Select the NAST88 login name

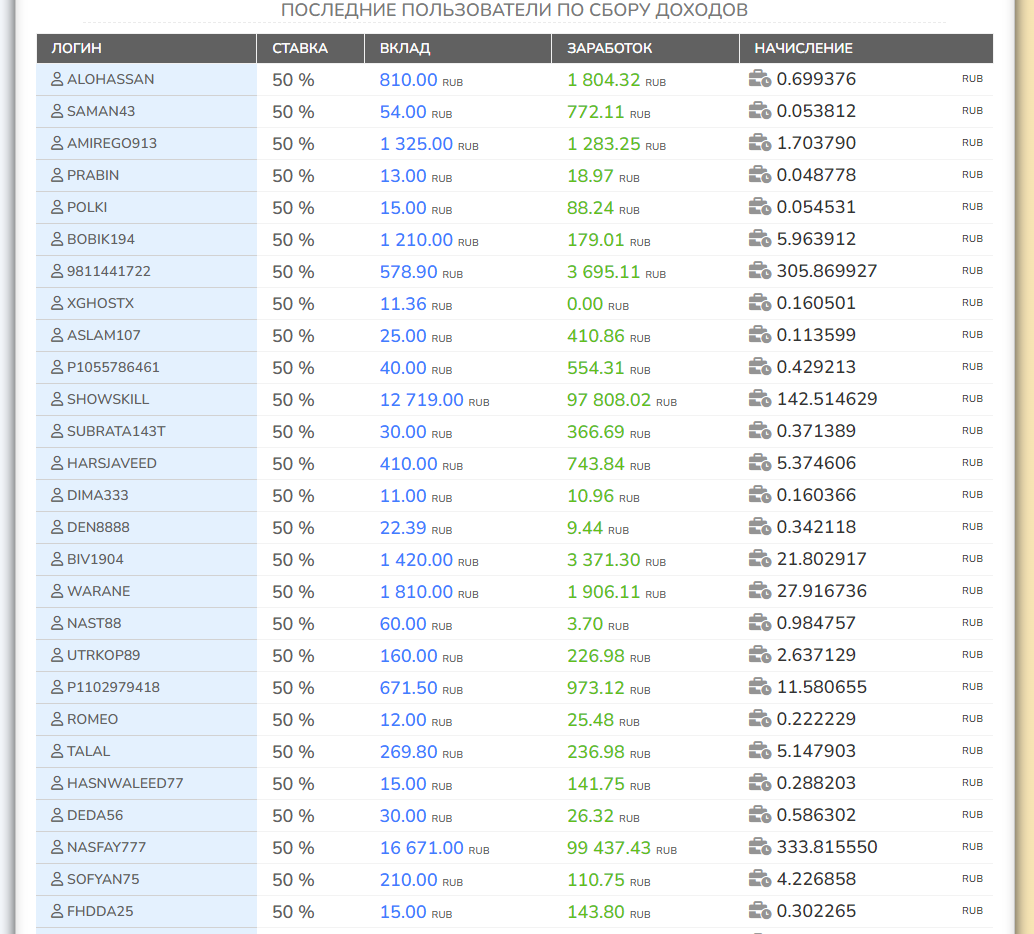pyautogui.click(x=94, y=623)
